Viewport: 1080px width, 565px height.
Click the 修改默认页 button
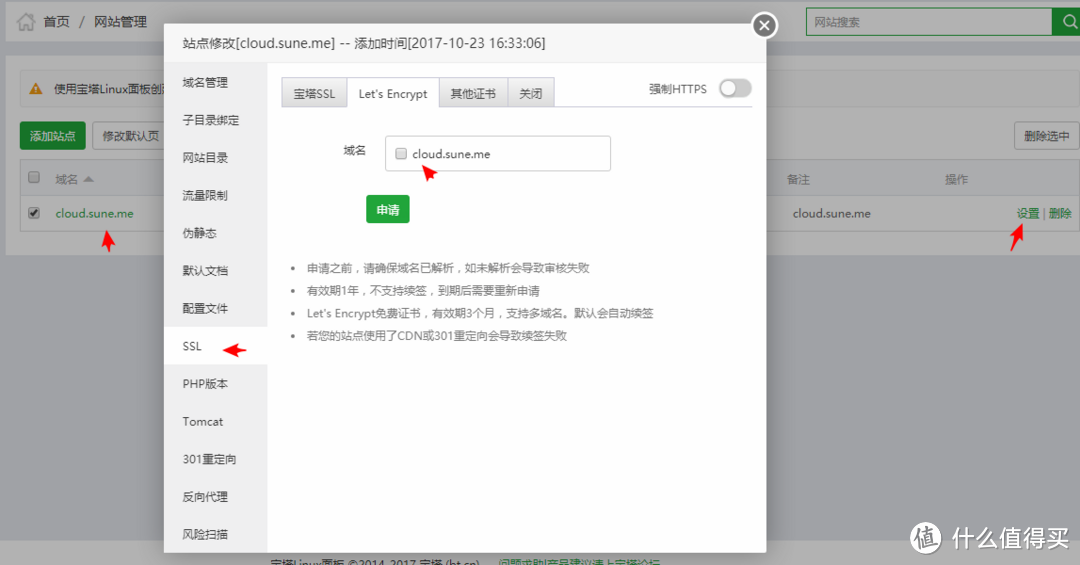click(x=128, y=136)
